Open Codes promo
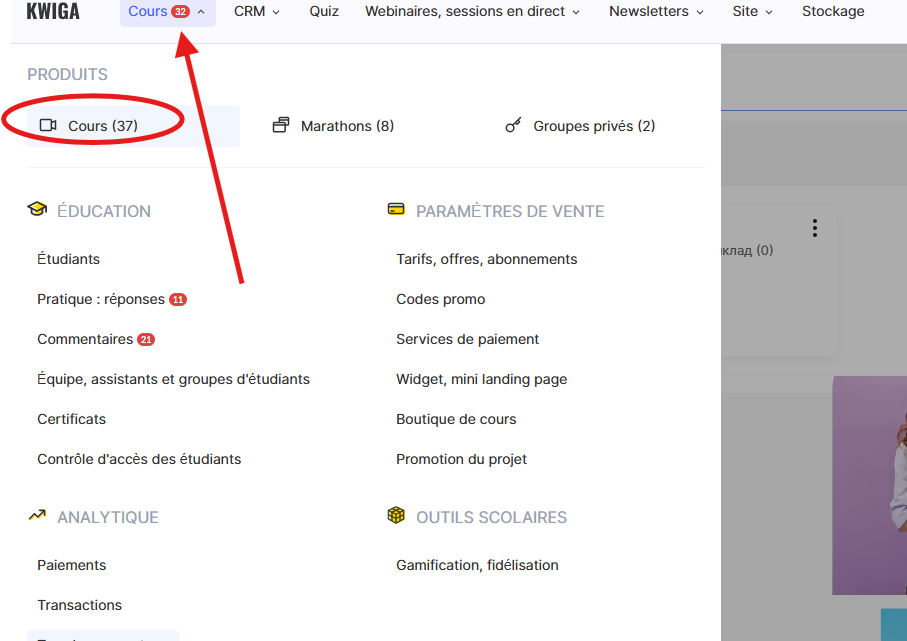 click(441, 299)
